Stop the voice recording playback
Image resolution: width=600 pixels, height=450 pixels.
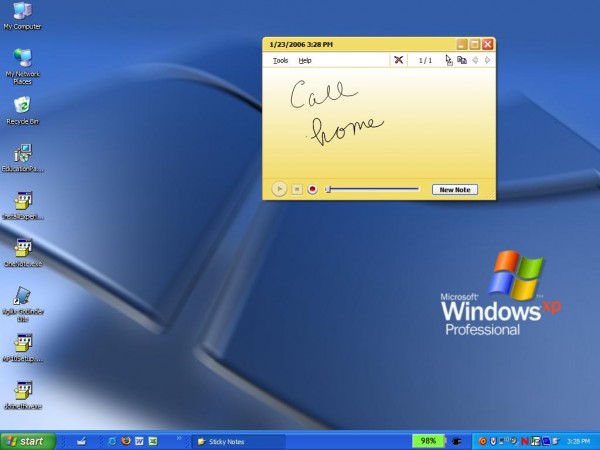pyautogui.click(x=297, y=189)
